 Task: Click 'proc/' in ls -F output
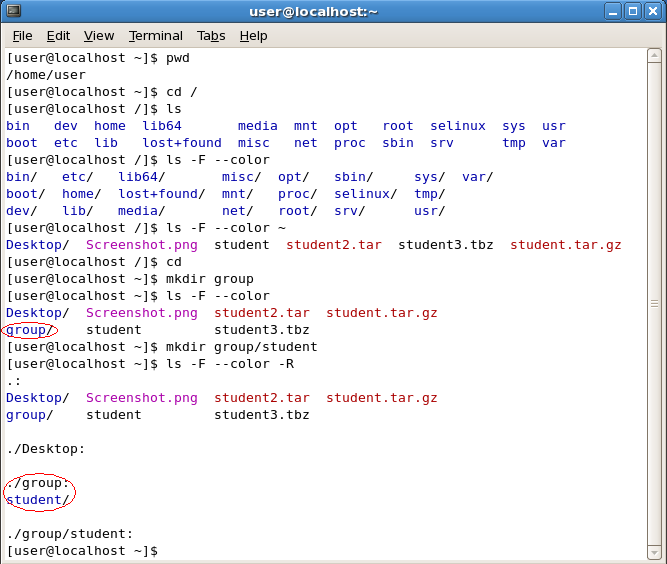[298, 194]
